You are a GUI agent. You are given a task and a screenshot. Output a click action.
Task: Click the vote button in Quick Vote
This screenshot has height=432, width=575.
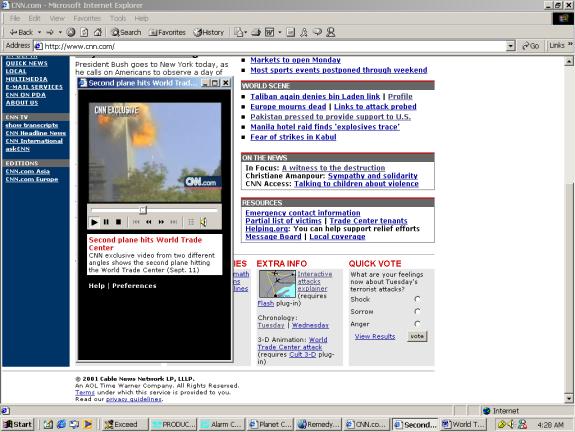coord(417,336)
